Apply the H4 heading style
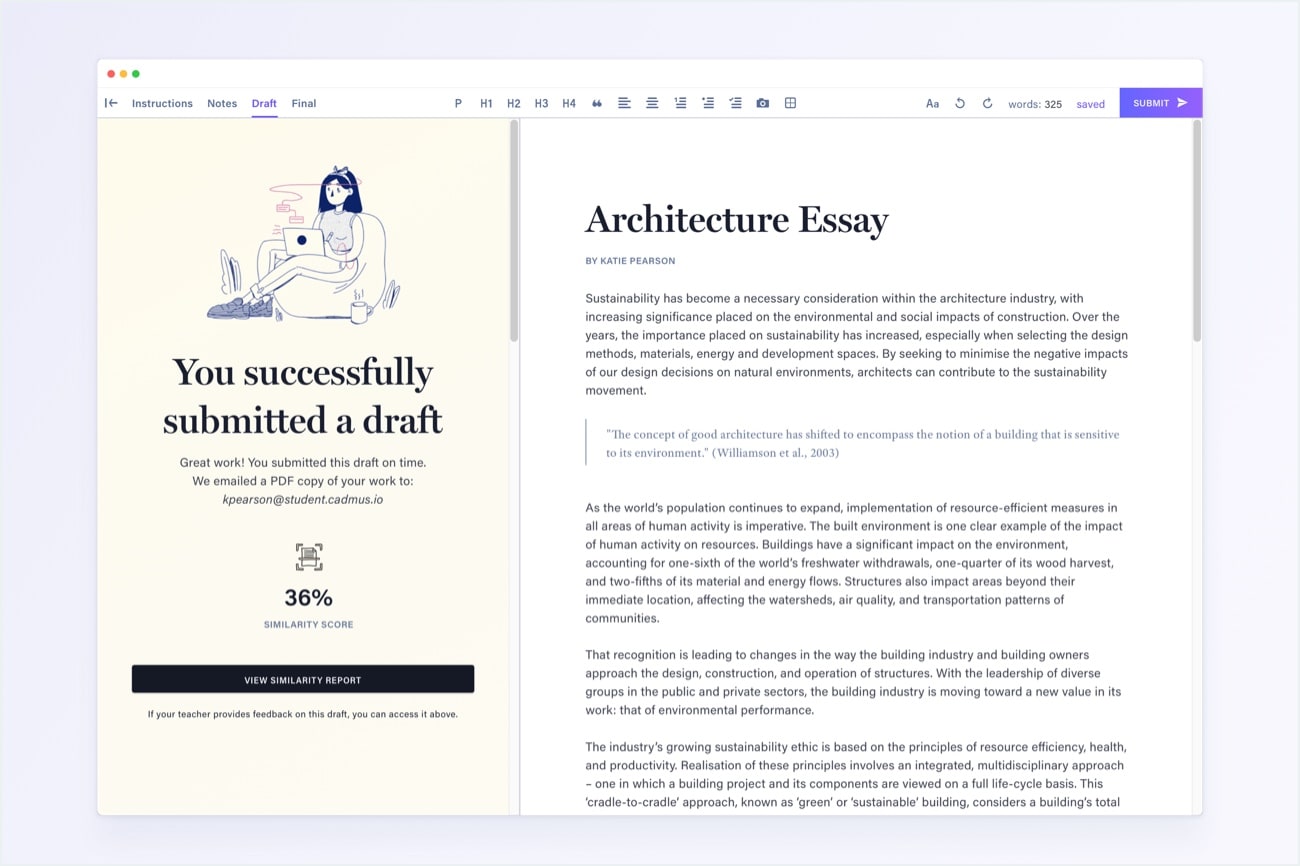1300x866 pixels. click(x=569, y=102)
